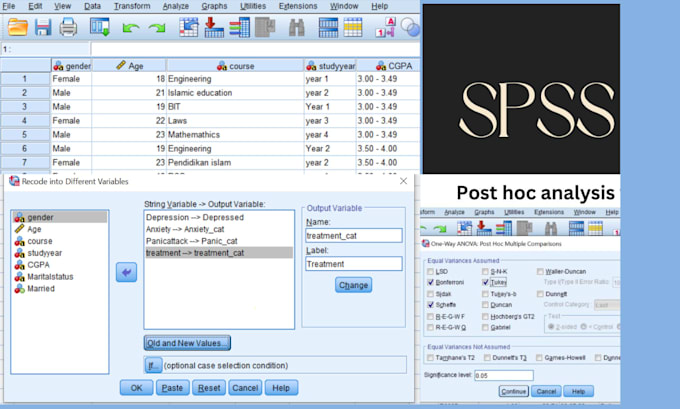
Task: Select red download icon in Post Hoc window
Action: click(x=484, y=228)
